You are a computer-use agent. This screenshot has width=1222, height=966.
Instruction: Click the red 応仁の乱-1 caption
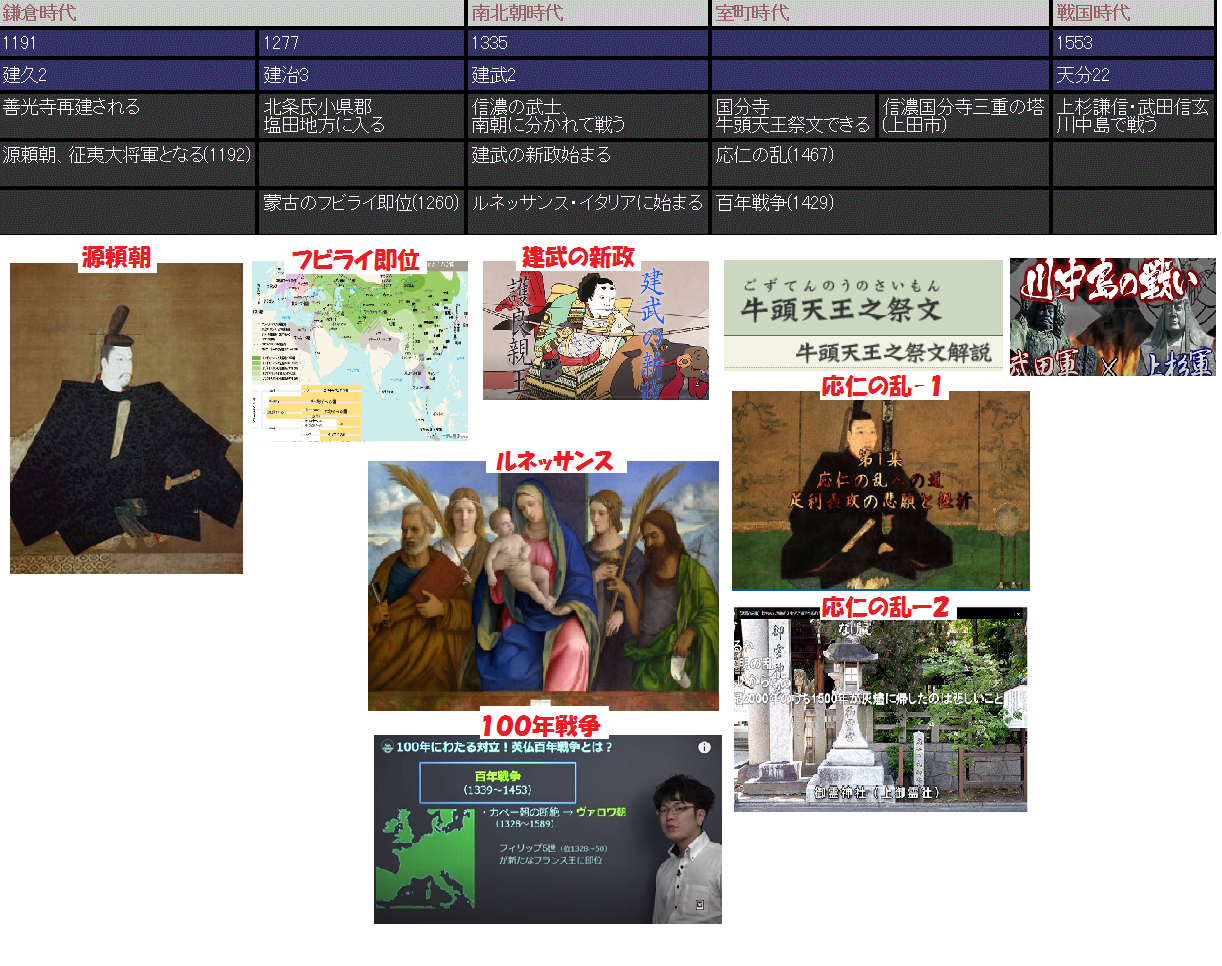883,387
